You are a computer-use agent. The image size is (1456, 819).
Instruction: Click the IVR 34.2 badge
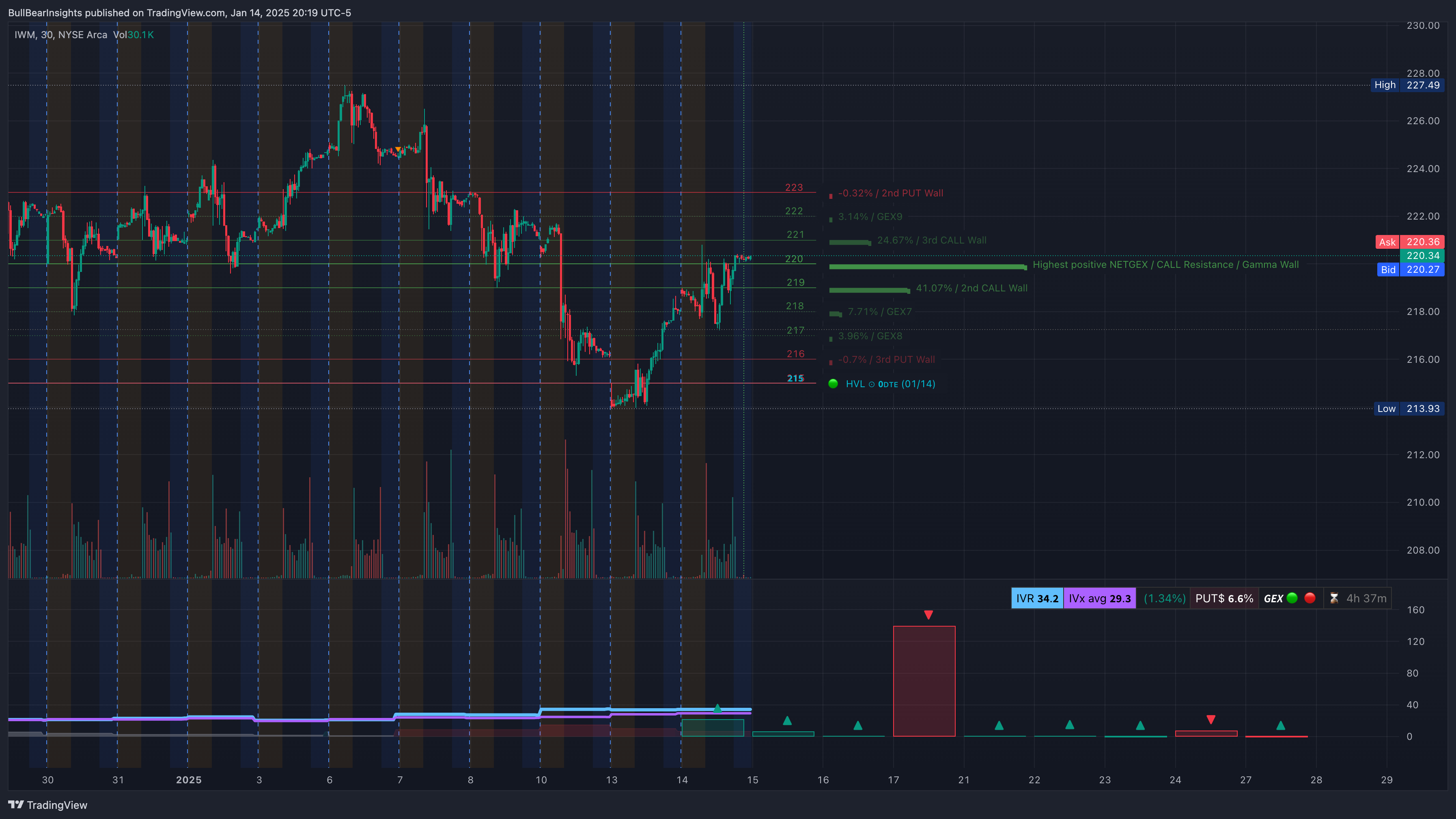1037,599
